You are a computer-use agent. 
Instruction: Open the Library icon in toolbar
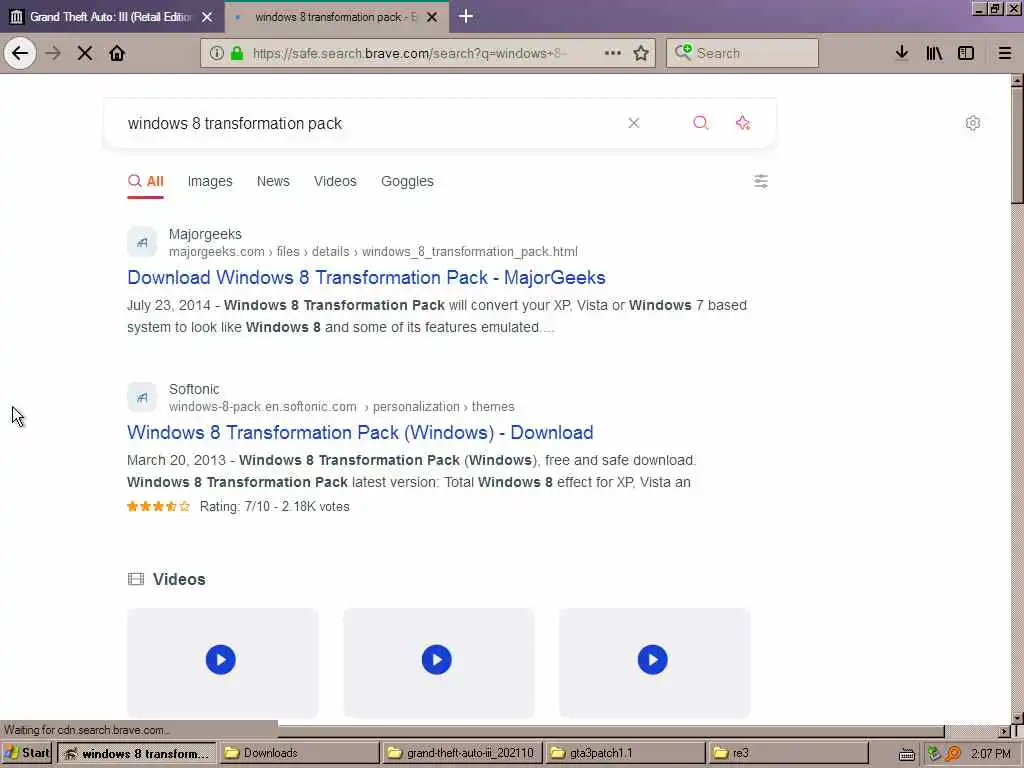(x=934, y=53)
